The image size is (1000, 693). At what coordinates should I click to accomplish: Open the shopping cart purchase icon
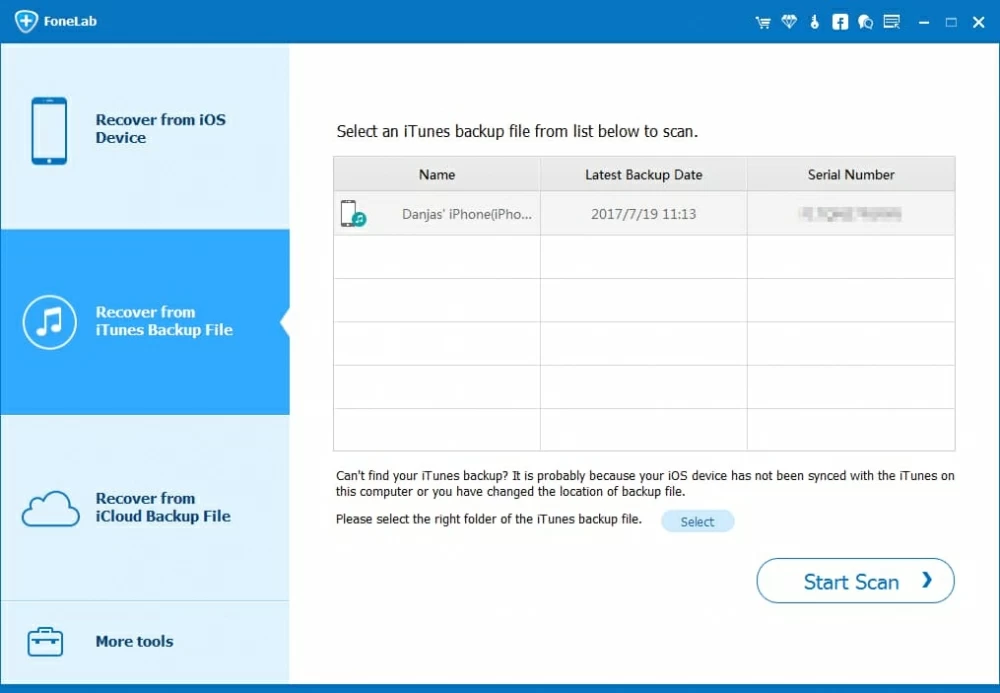(763, 22)
